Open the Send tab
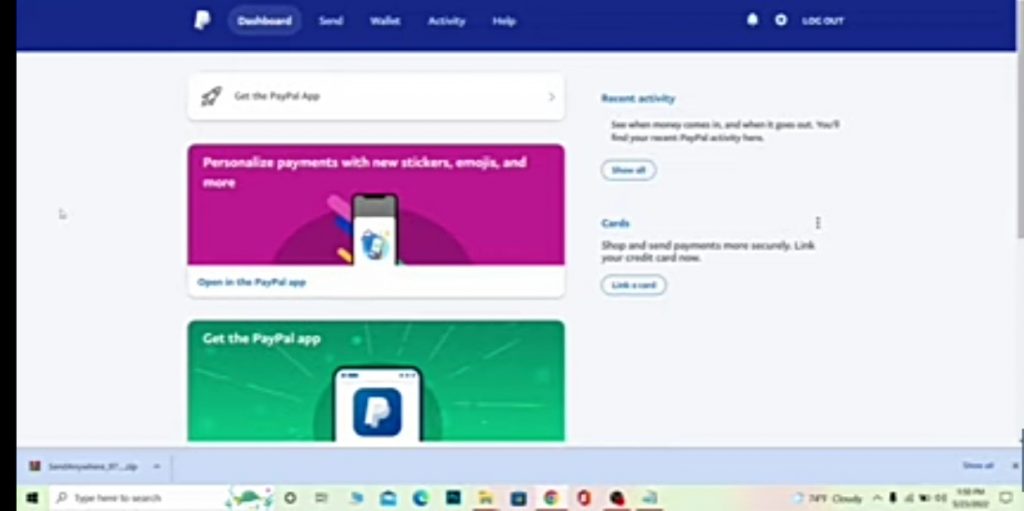1024x511 pixels. tap(330, 21)
